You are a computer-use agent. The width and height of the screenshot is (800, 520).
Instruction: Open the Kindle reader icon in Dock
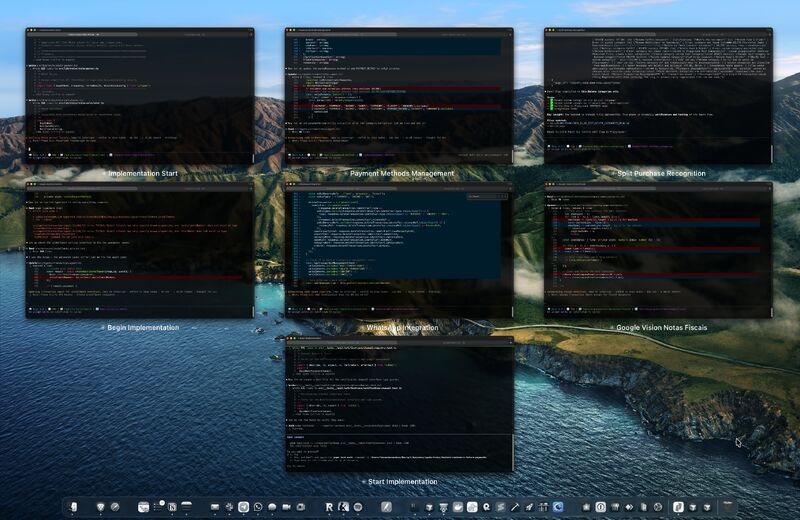click(343, 507)
